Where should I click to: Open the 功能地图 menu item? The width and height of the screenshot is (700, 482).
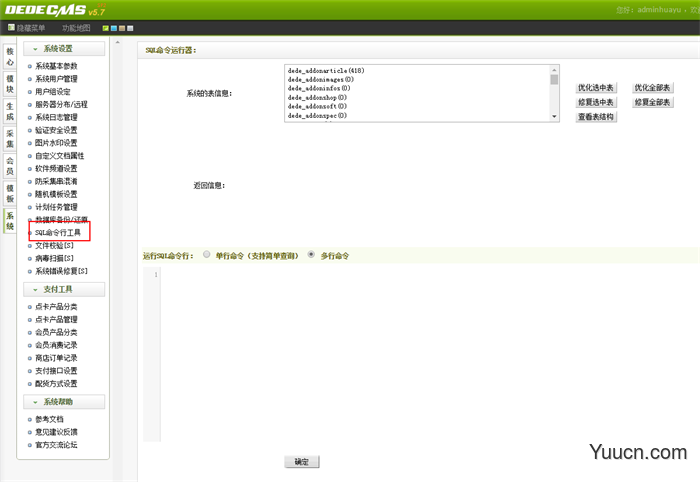click(76, 28)
